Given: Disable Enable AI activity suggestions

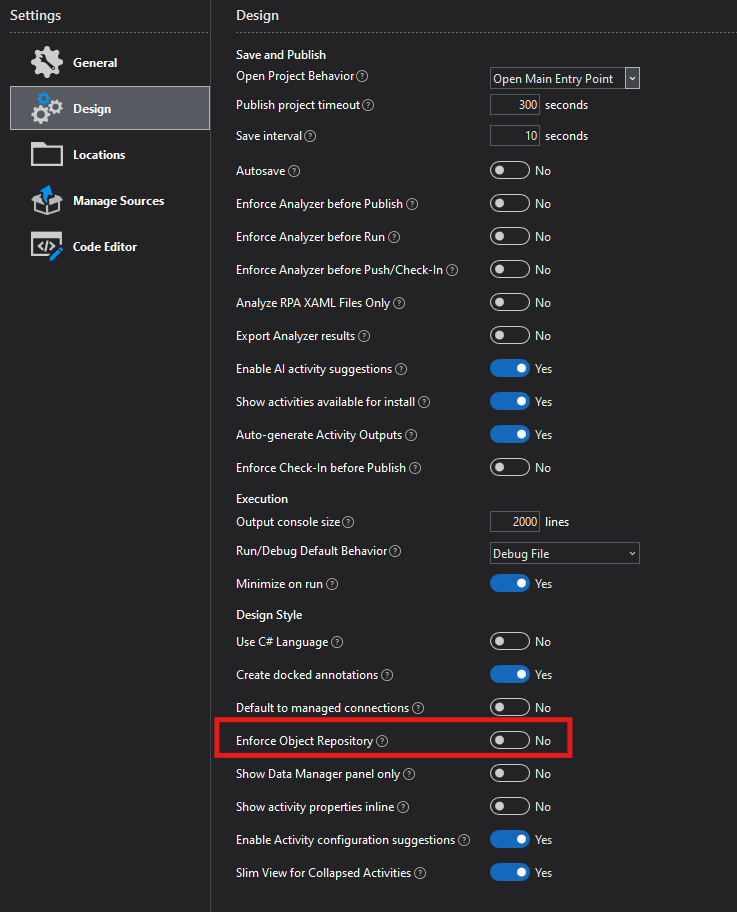Looking at the screenshot, I should point(510,368).
